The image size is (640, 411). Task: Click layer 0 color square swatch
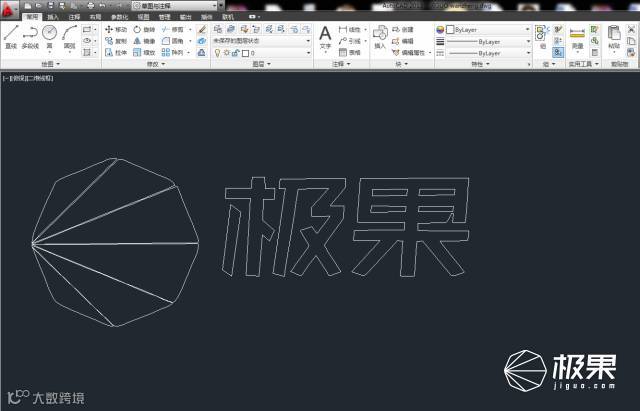245,53
